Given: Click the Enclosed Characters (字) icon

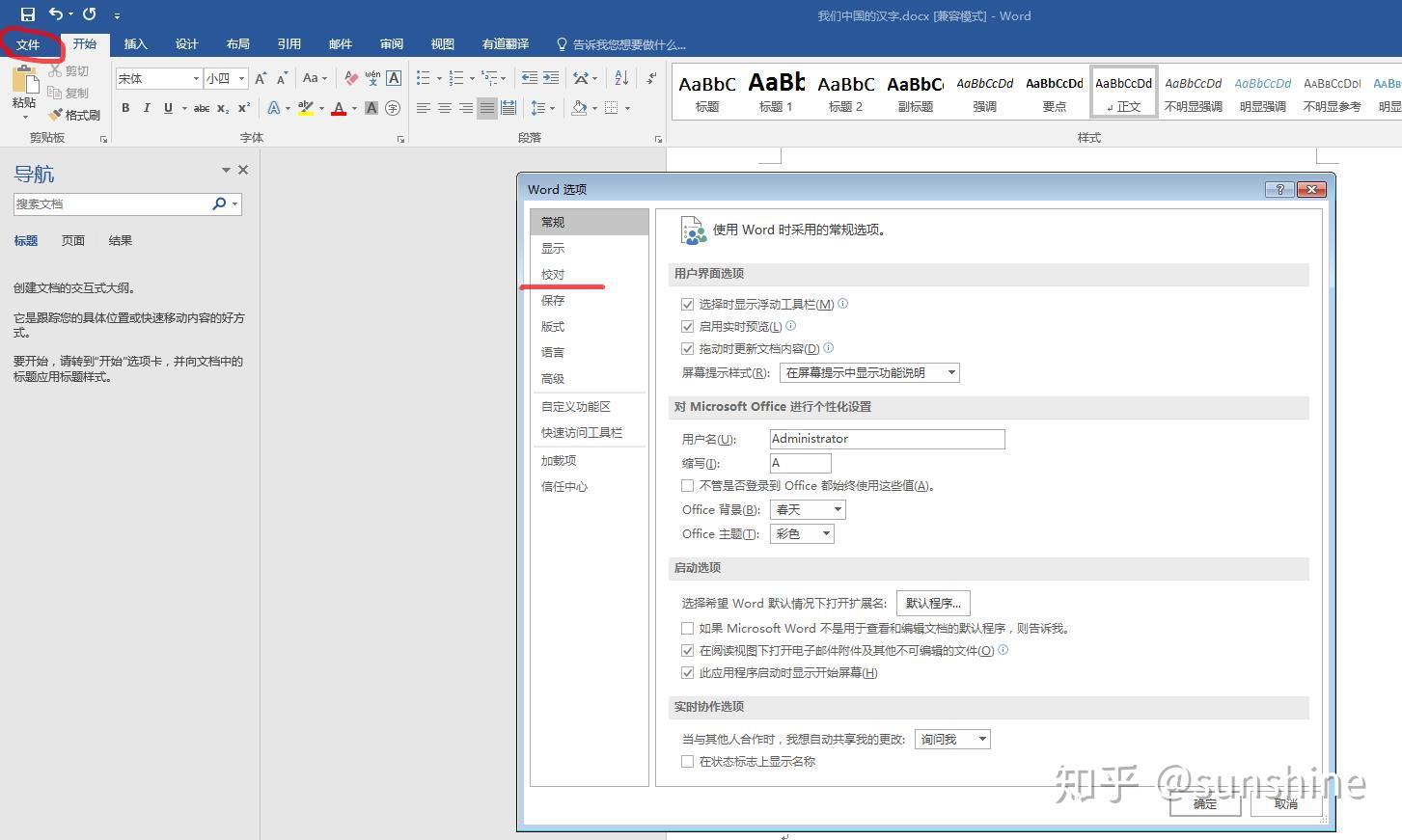Looking at the screenshot, I should pyautogui.click(x=393, y=108).
